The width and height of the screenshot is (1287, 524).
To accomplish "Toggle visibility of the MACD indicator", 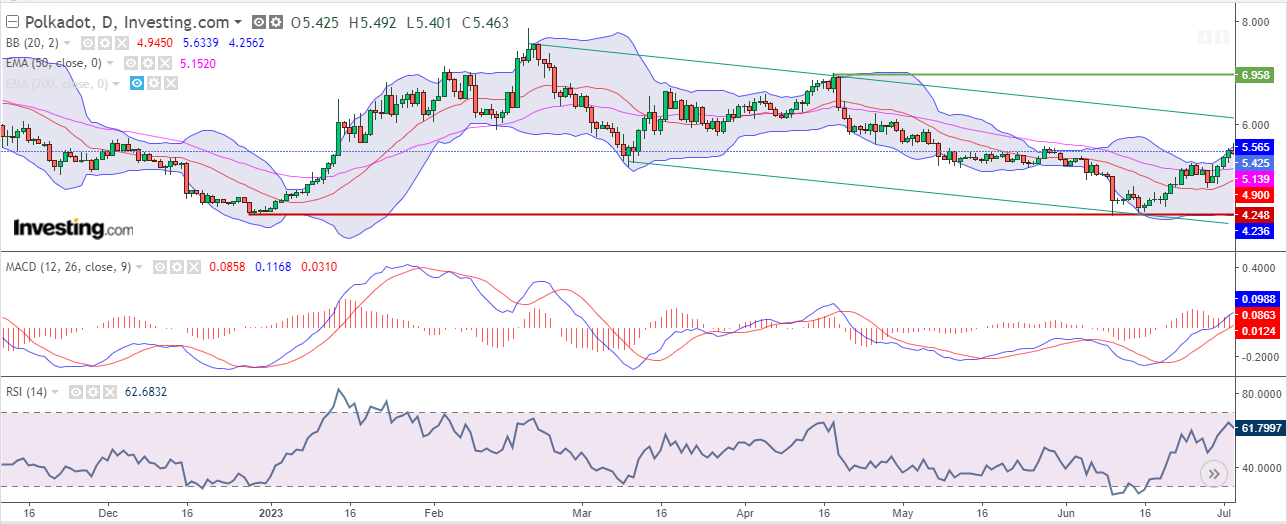I will tap(160, 267).
